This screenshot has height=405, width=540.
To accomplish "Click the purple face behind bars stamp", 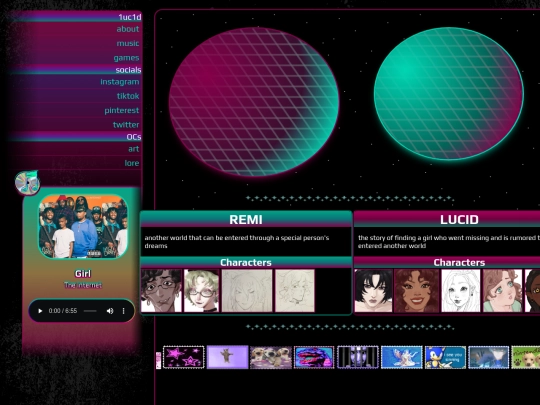I will click(x=358, y=357).
